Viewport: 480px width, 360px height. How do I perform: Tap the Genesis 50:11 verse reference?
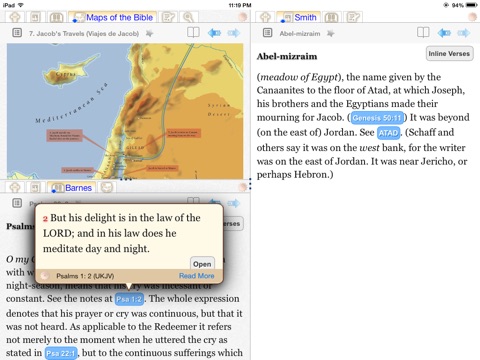[377, 118]
